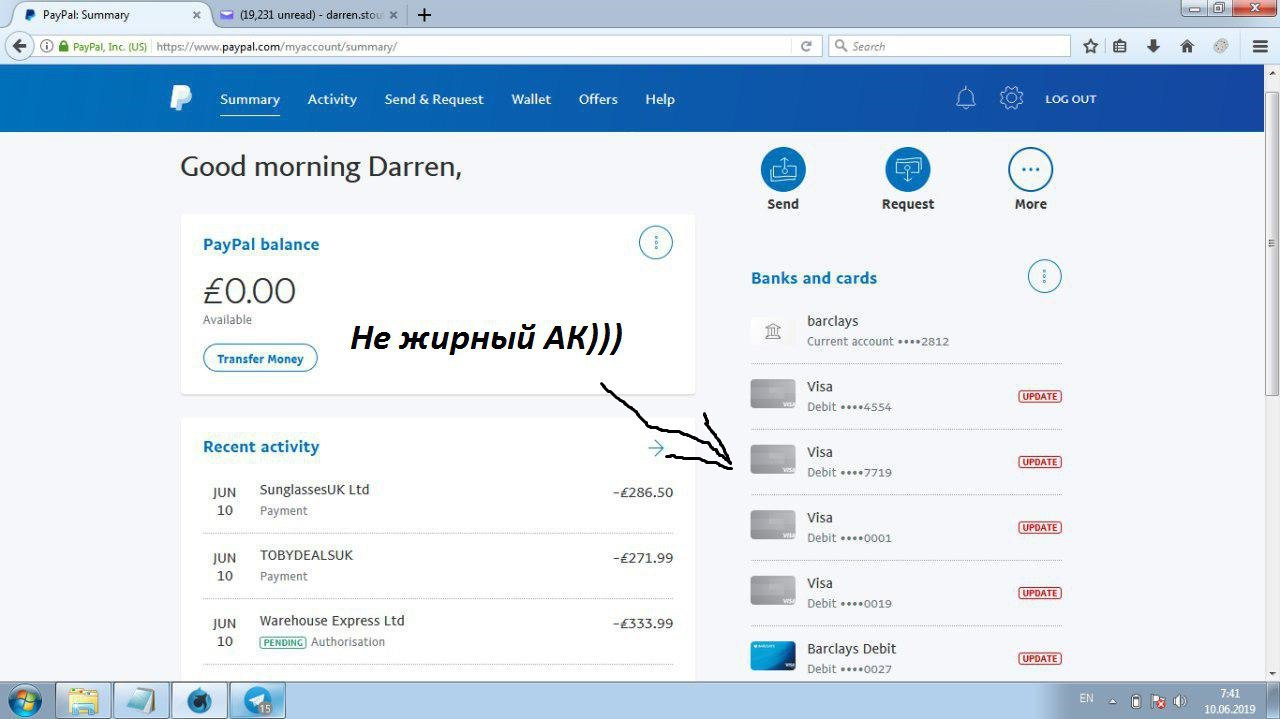Open the Firefox hamburger menu
The height and width of the screenshot is (719, 1280).
[x=1260, y=46]
